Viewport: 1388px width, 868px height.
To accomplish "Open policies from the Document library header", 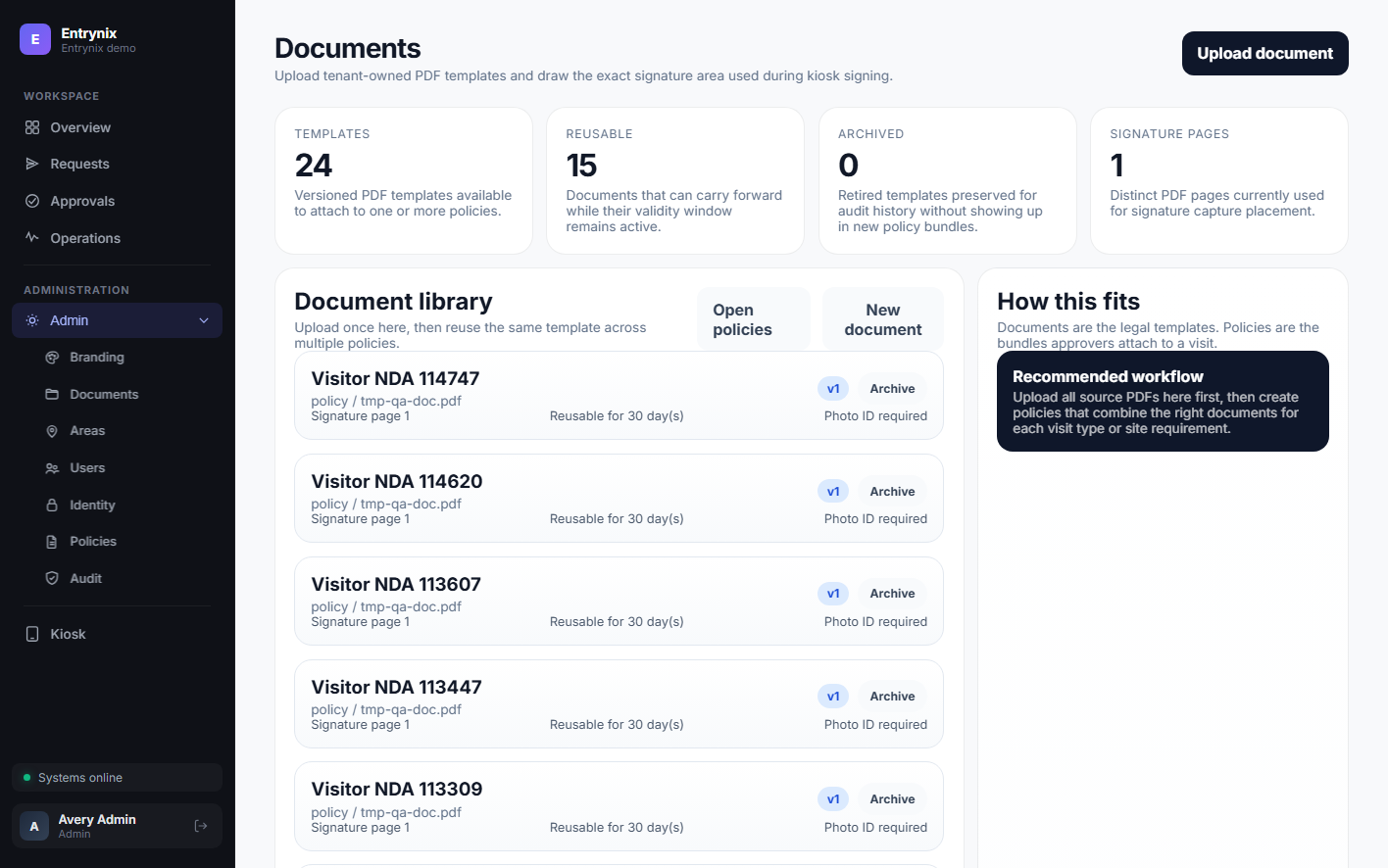I will 753,318.
